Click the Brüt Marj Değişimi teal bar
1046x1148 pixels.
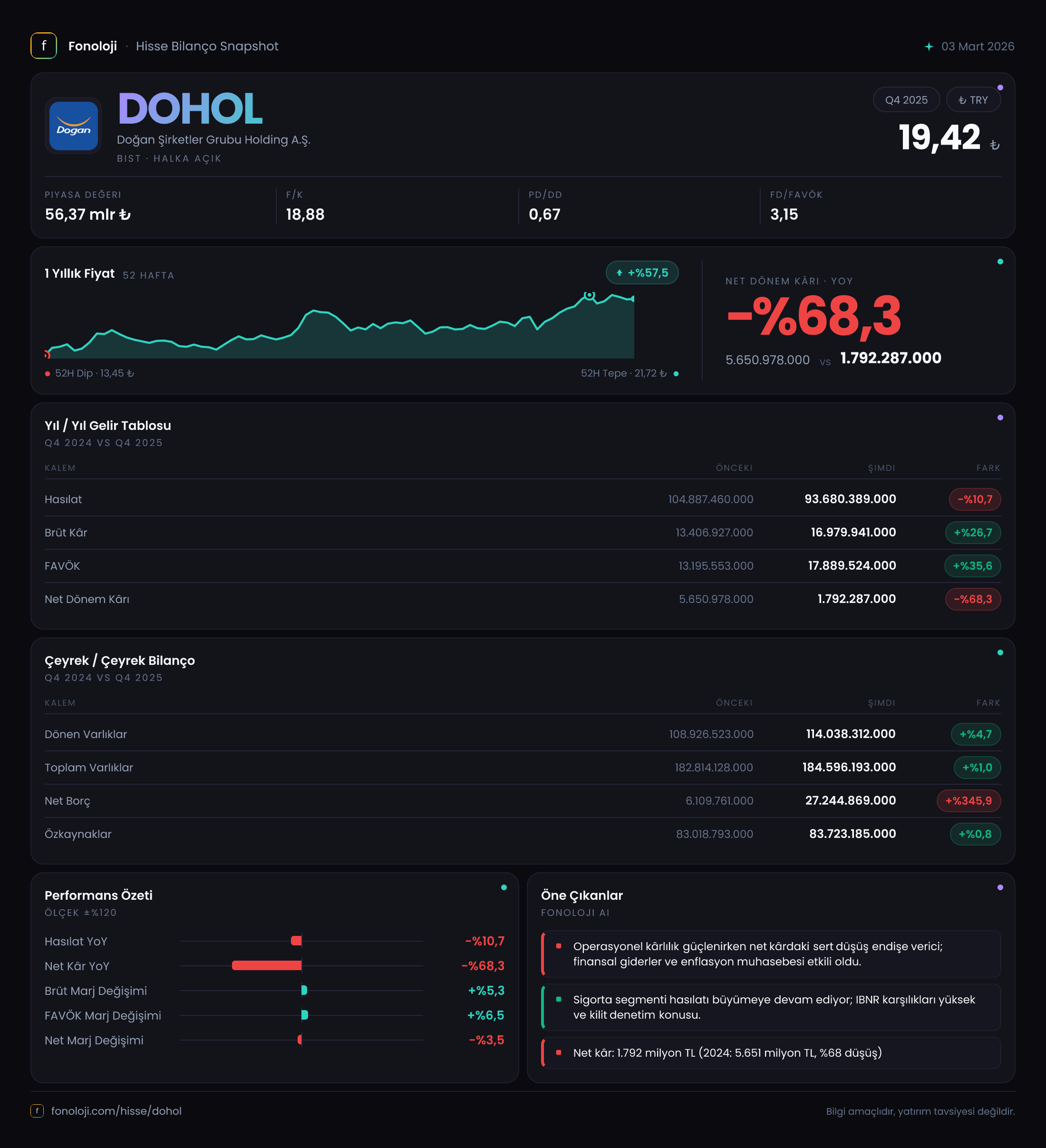(x=304, y=990)
